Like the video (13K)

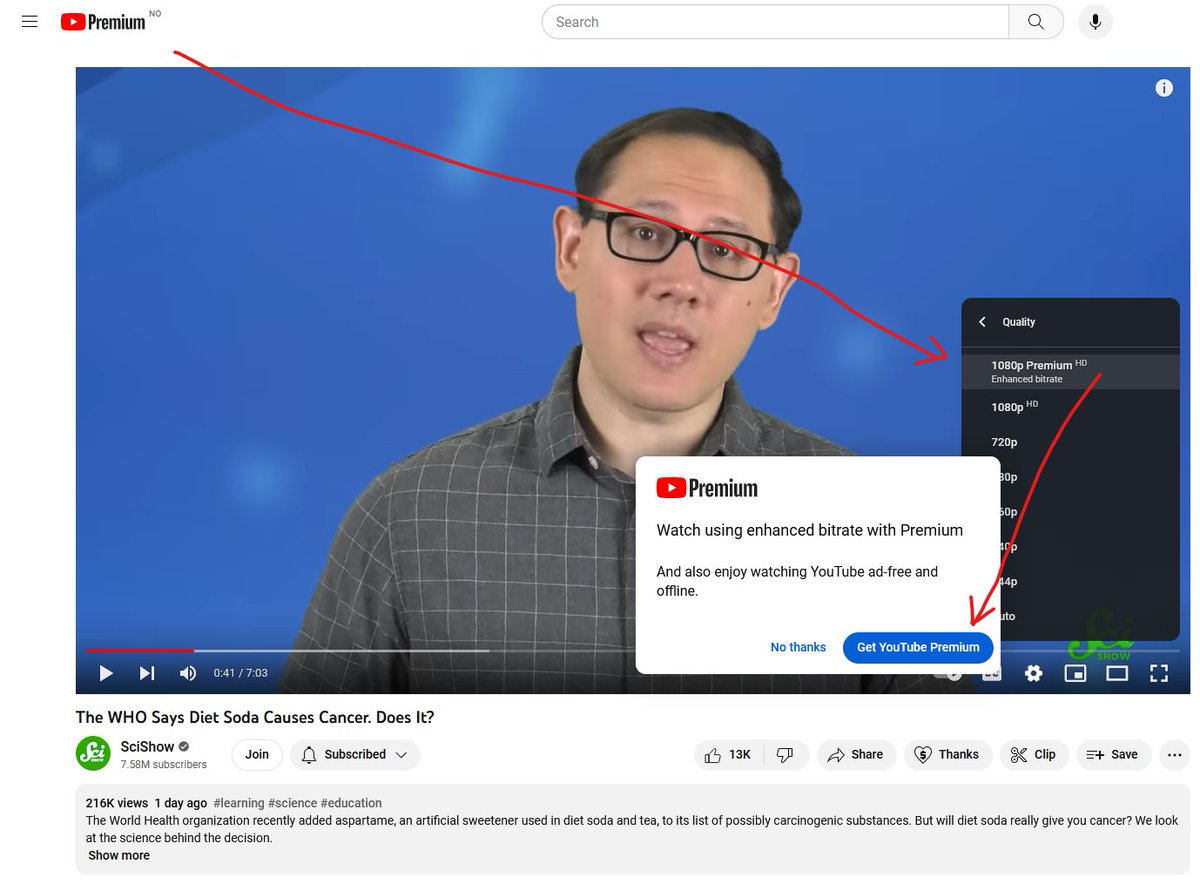[728, 754]
